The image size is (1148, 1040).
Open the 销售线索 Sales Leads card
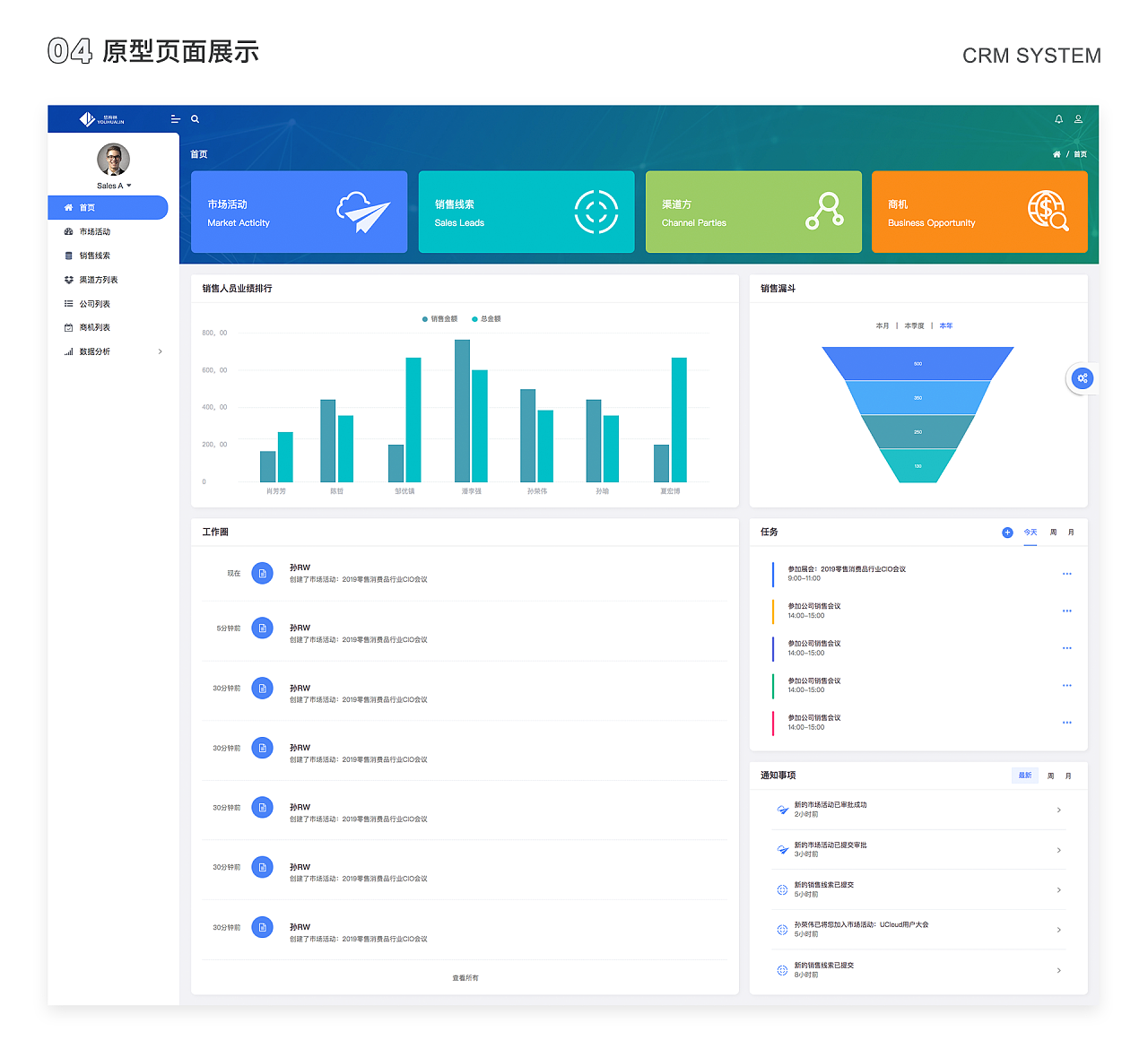pos(526,212)
